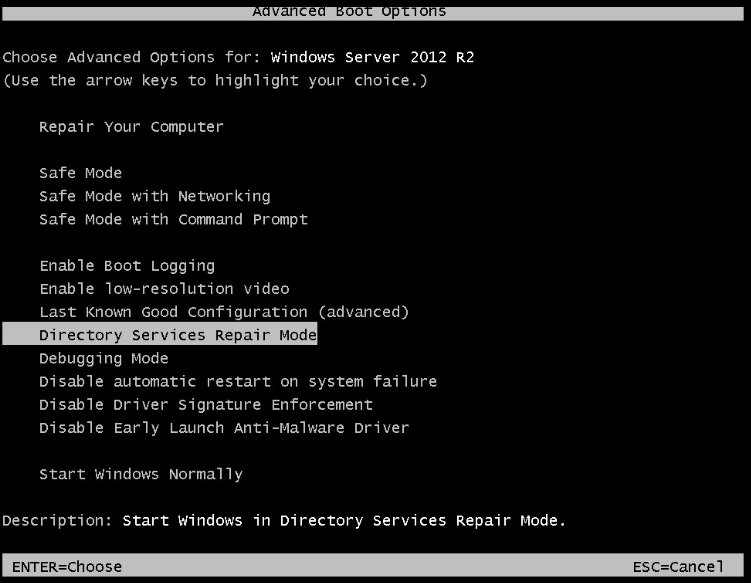
Task: Click the highlighted Directory Services Repair Mode entry
Action: pyautogui.click(x=177, y=335)
